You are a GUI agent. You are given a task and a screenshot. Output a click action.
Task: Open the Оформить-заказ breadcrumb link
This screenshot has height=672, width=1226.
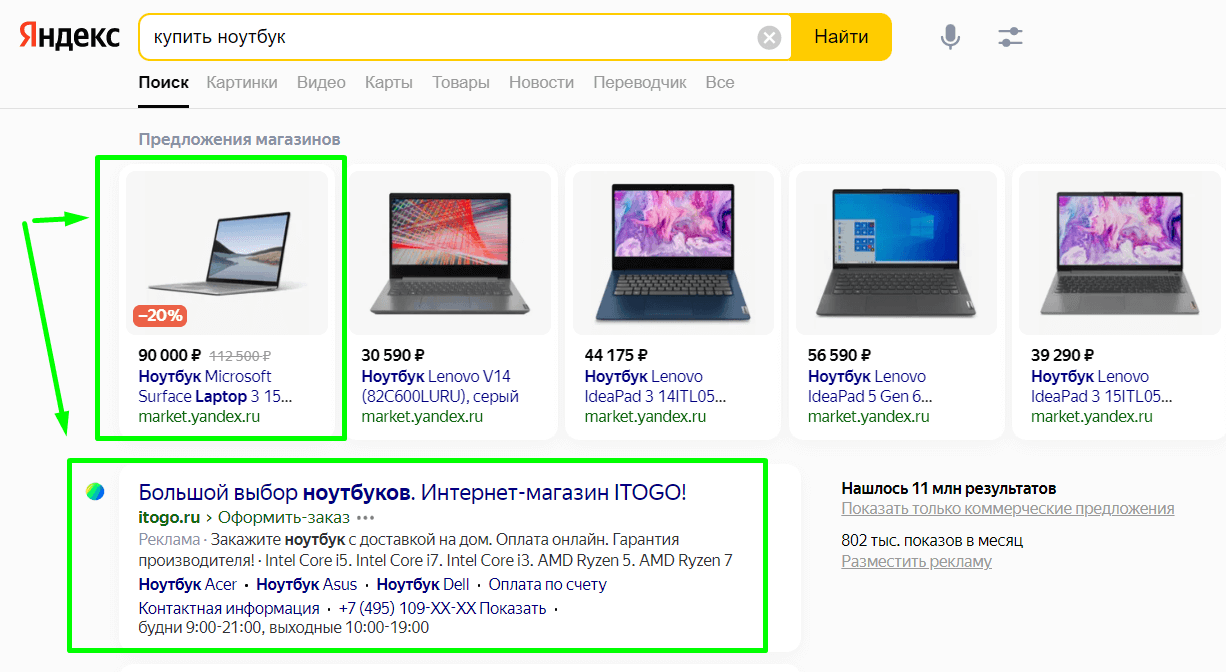point(284,518)
